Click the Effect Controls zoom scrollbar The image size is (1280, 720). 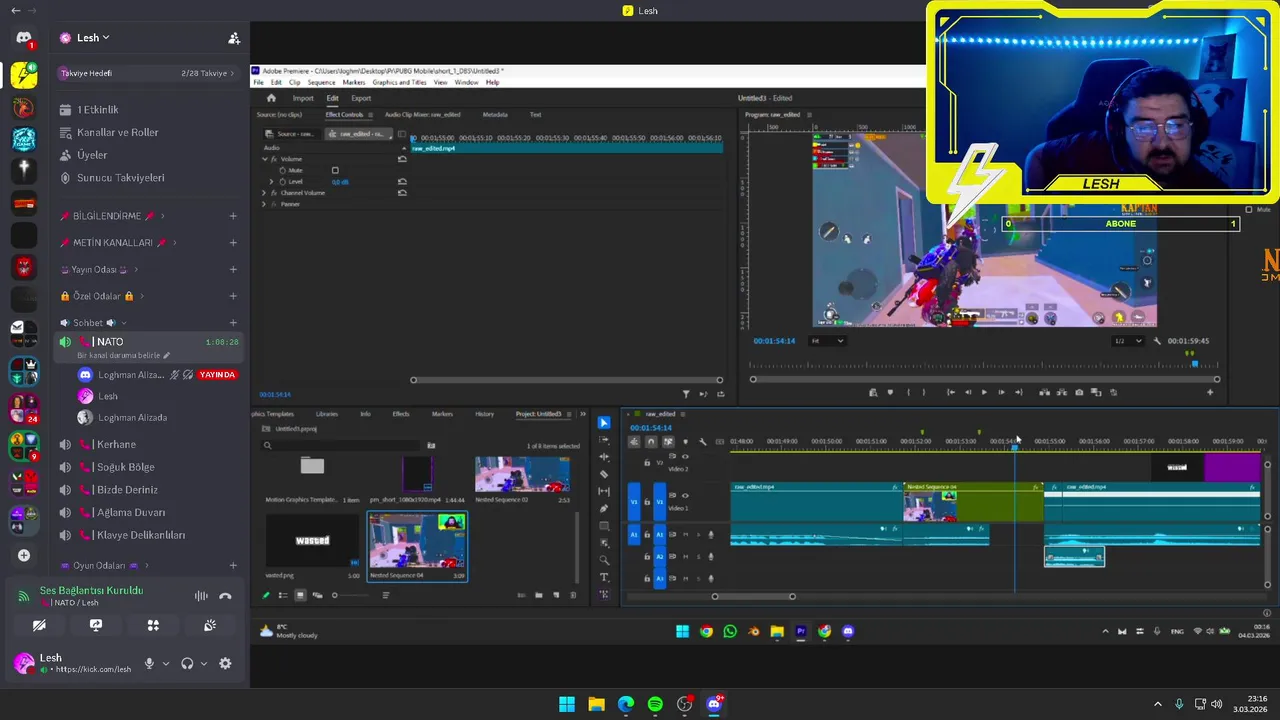pyautogui.click(x=566, y=380)
